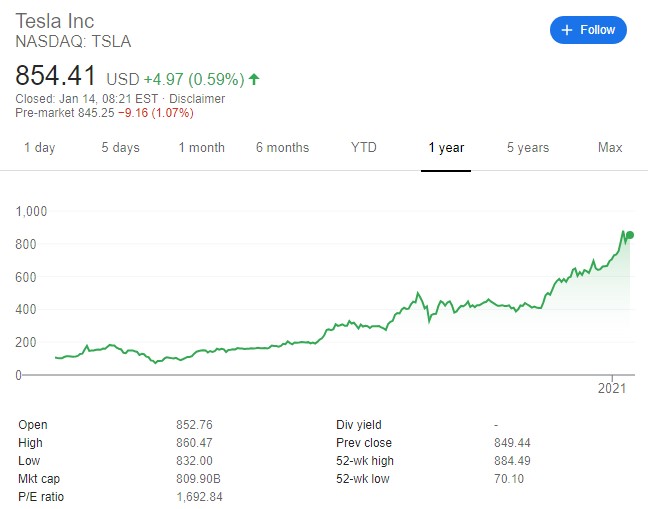Click the Mkt cap value 809.90B
This screenshot has width=648, height=509.
pos(198,479)
